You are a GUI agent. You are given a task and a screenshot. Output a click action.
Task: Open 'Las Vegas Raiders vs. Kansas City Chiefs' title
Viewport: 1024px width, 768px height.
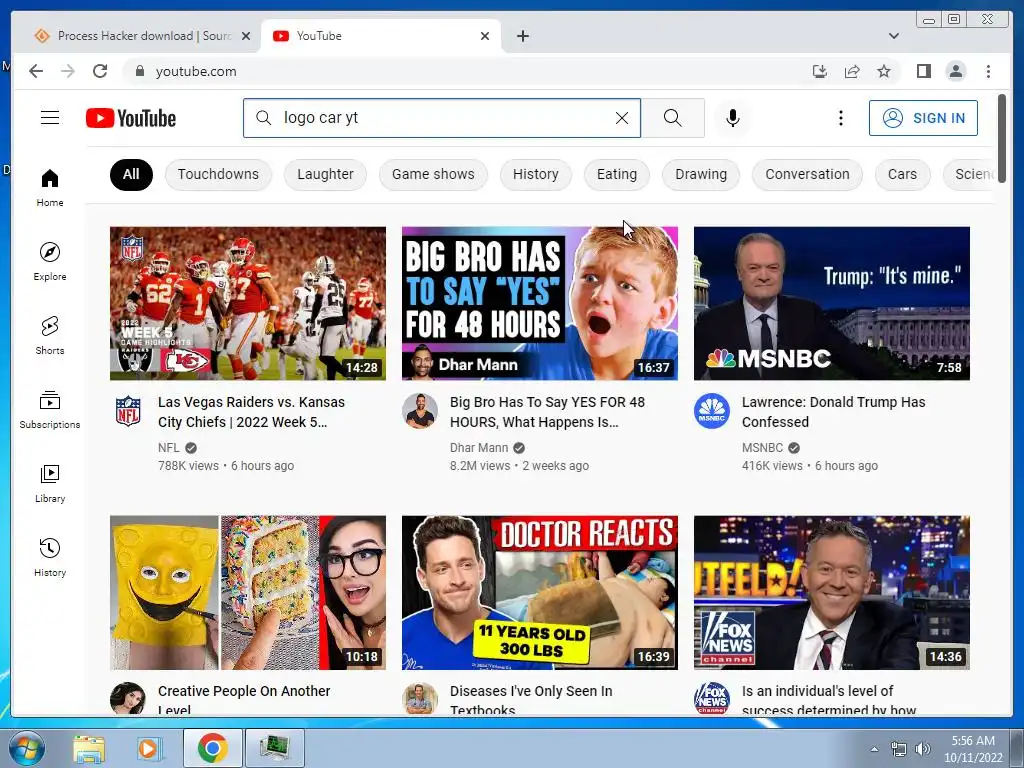(251, 412)
